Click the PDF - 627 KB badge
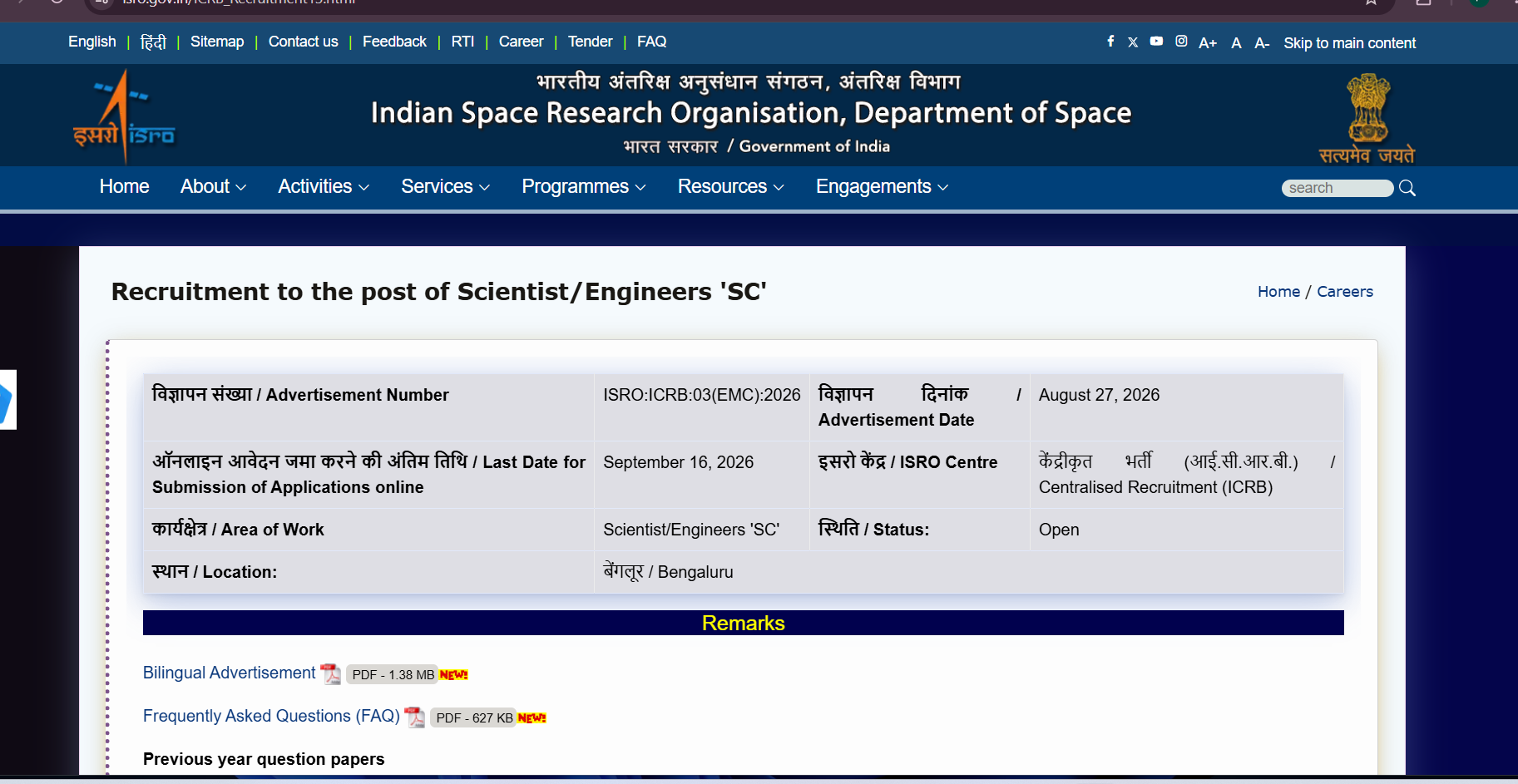 (x=474, y=717)
